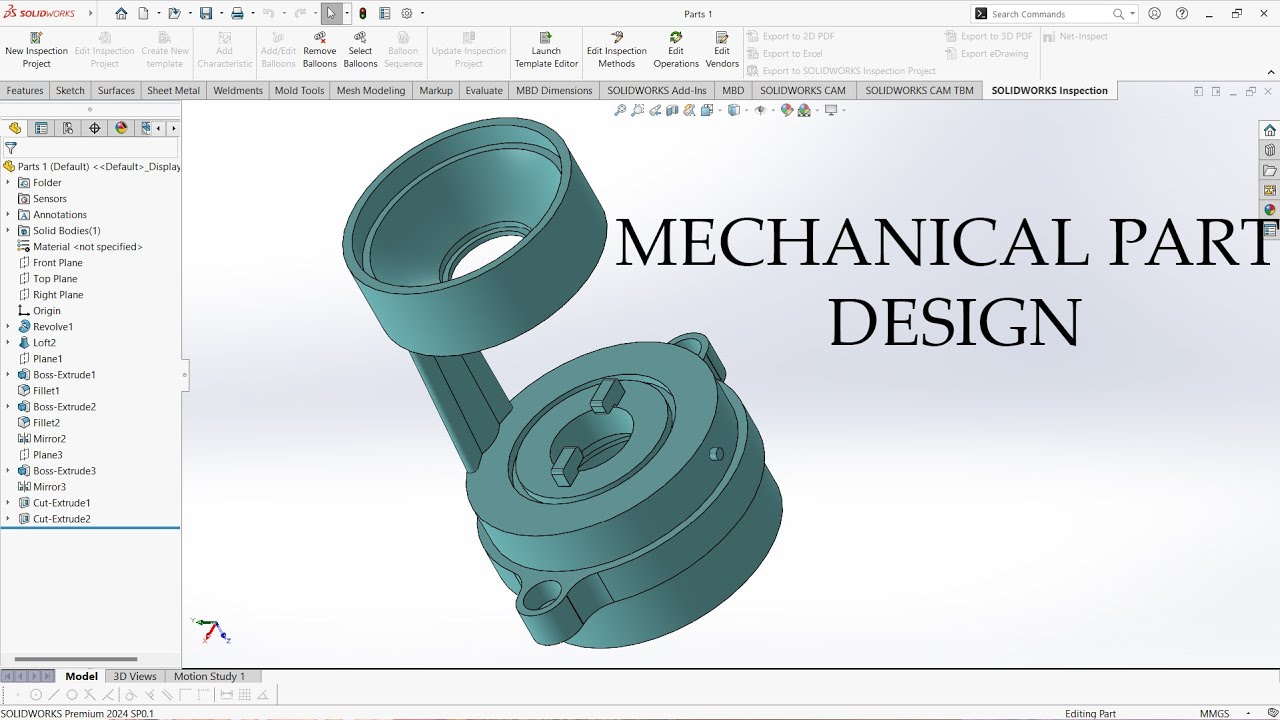1280x720 pixels.
Task: Toggle the Hide/Show Items eye icon
Action: pos(760,110)
